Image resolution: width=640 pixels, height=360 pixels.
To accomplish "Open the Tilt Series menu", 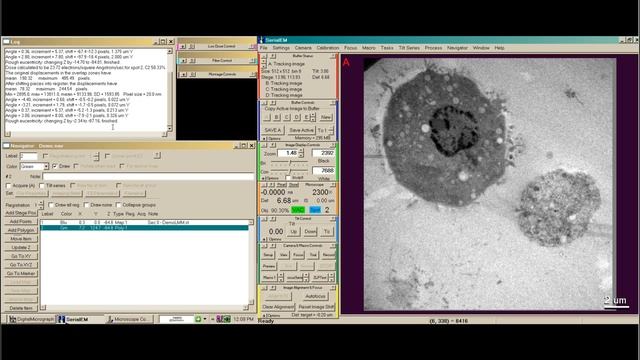I will (x=409, y=48).
